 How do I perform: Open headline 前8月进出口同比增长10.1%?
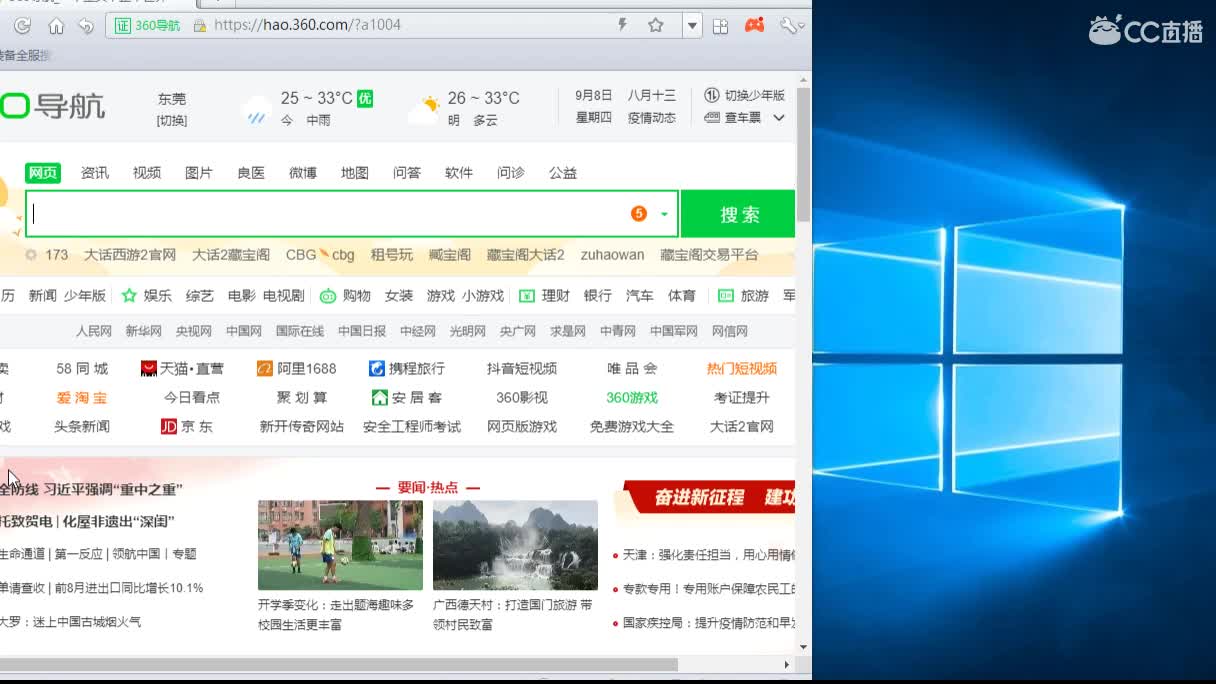pyautogui.click(x=128, y=588)
